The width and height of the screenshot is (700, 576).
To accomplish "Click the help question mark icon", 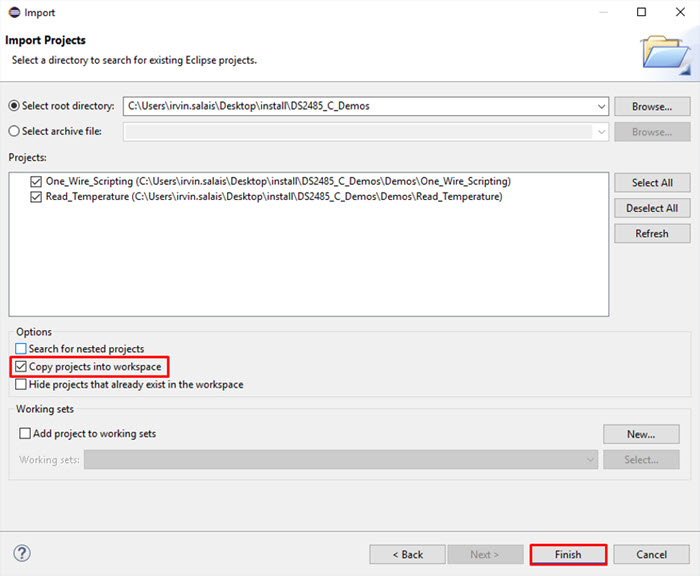I will pyautogui.click(x=22, y=553).
